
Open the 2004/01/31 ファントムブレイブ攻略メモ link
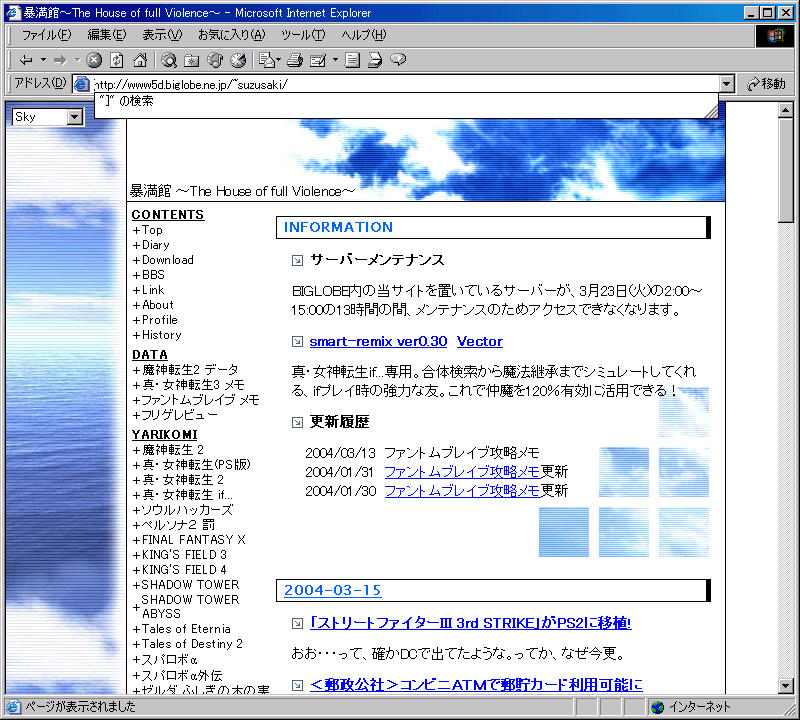[462, 472]
